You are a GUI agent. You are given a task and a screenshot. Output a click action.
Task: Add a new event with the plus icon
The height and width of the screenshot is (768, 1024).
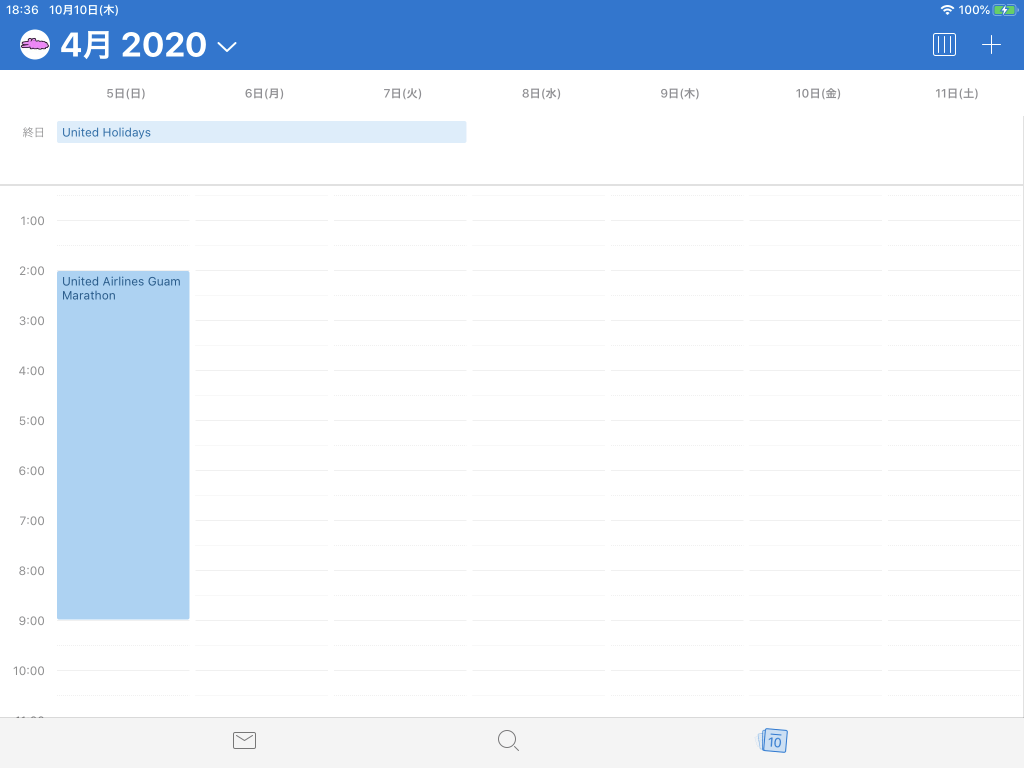pyautogui.click(x=991, y=45)
